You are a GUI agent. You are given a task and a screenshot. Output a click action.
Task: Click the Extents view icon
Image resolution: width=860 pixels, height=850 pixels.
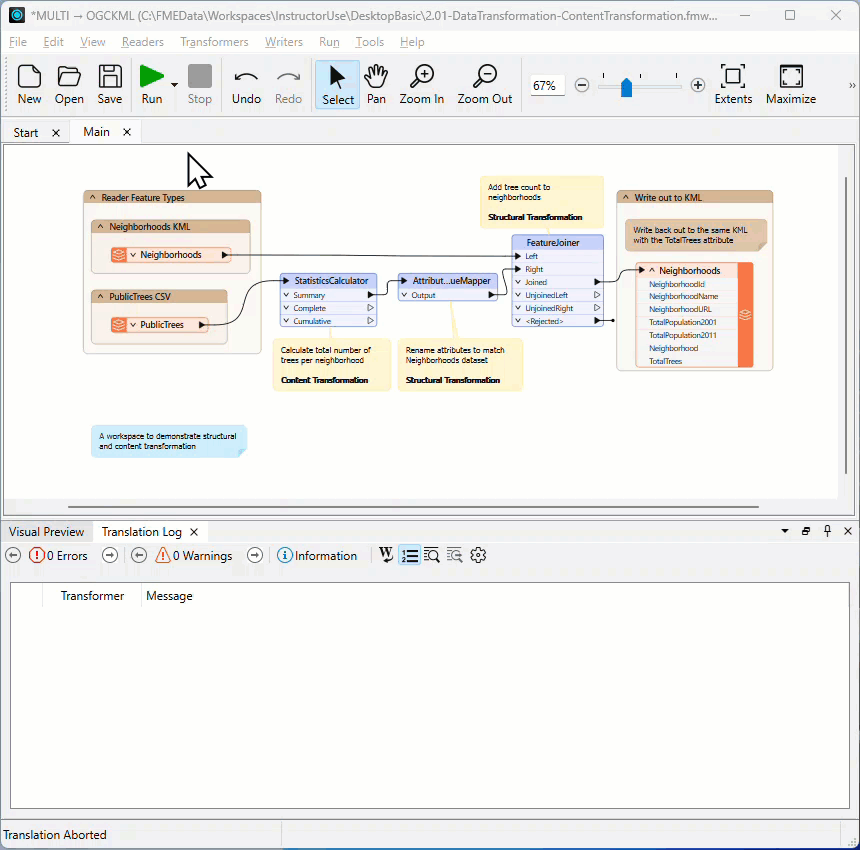733,84
